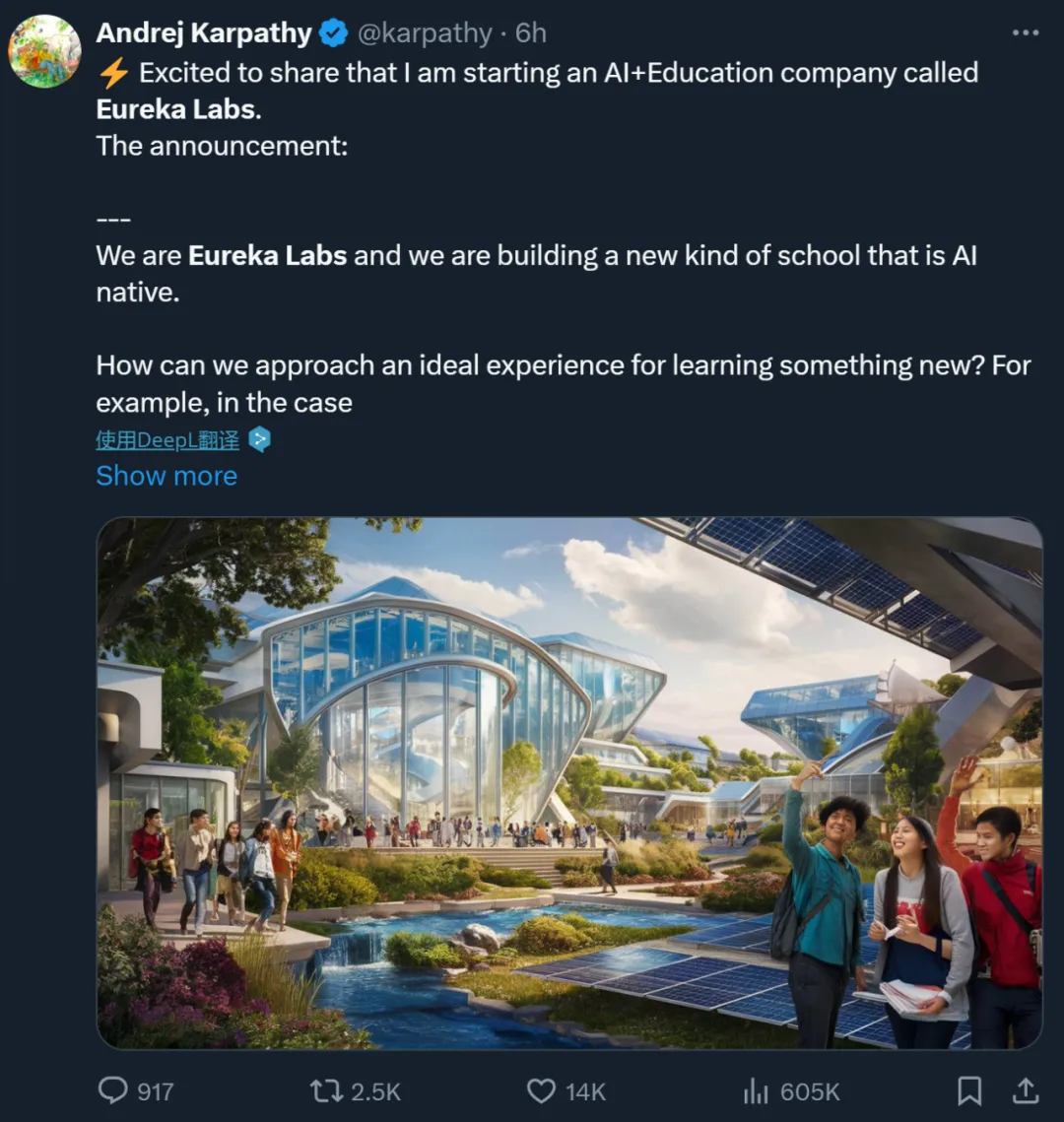
Task: Open replies via the comment bubble icon
Action: pos(112,1090)
